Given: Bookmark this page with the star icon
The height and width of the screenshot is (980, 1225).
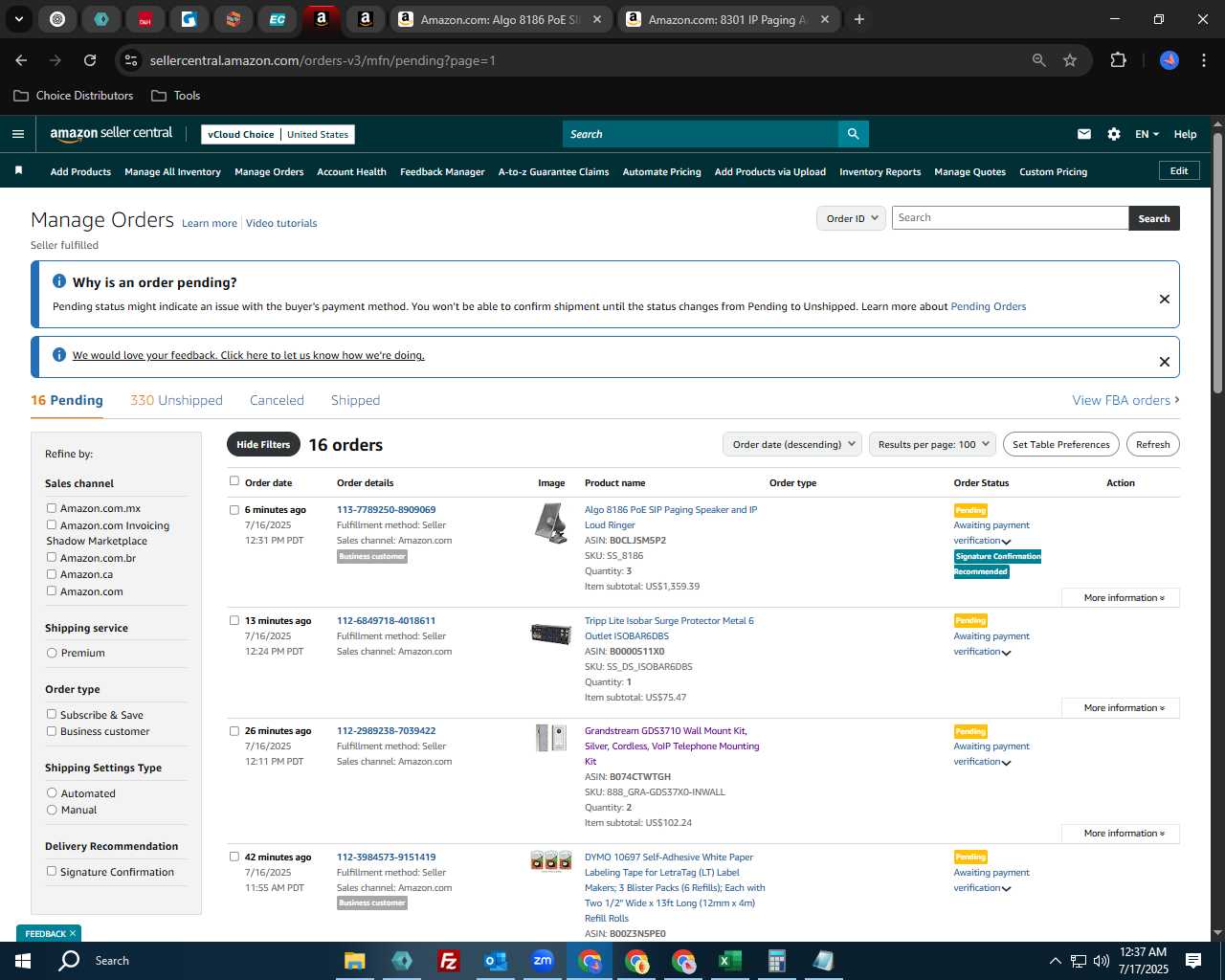Looking at the screenshot, I should (x=1070, y=60).
